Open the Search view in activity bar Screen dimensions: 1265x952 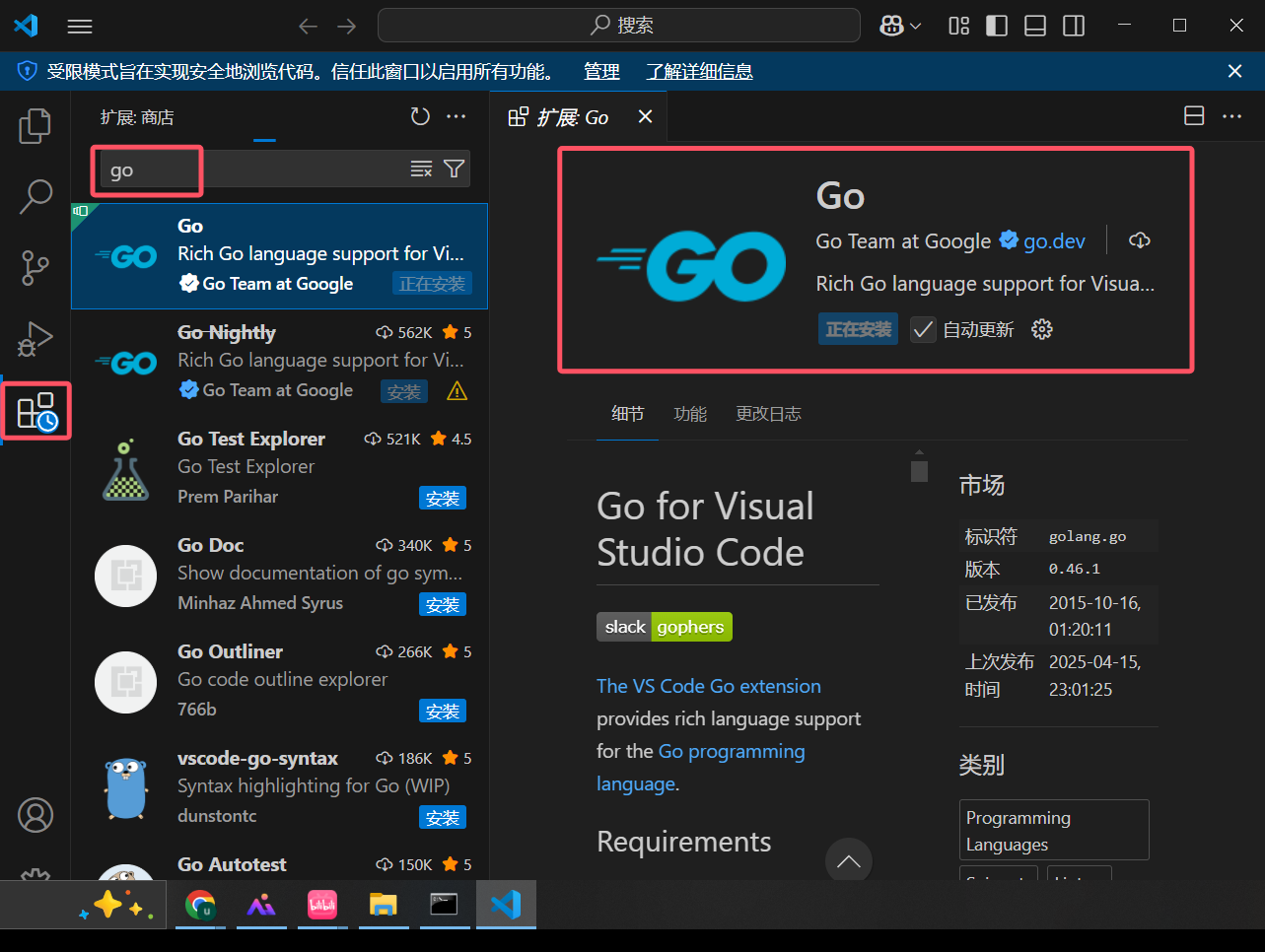pyautogui.click(x=35, y=196)
